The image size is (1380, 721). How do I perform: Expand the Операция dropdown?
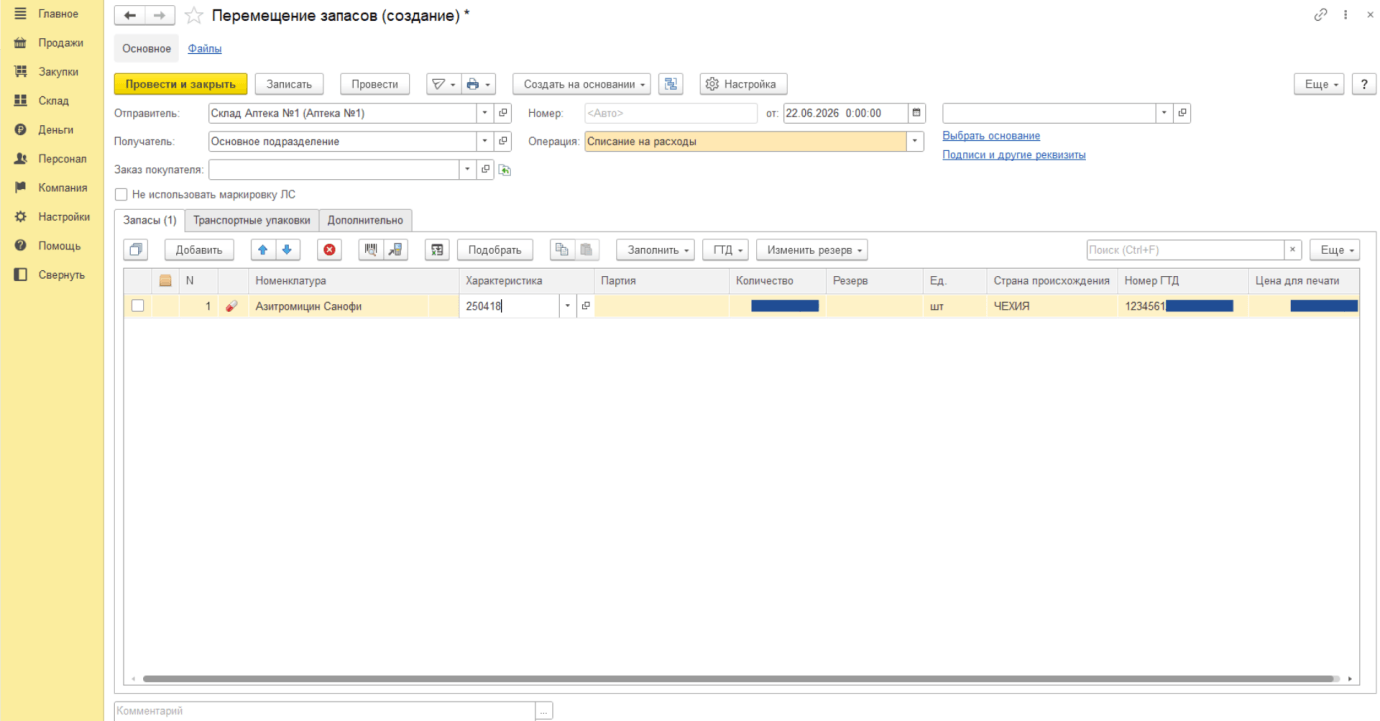point(915,141)
